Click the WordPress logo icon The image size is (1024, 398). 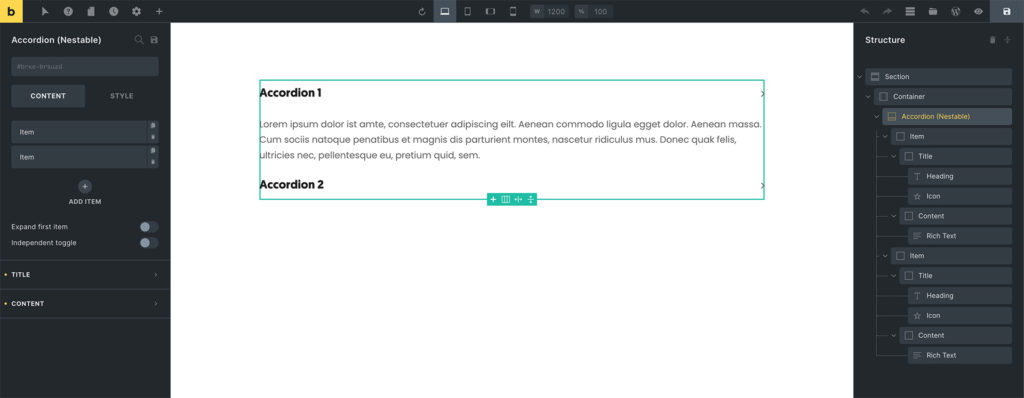coord(955,12)
